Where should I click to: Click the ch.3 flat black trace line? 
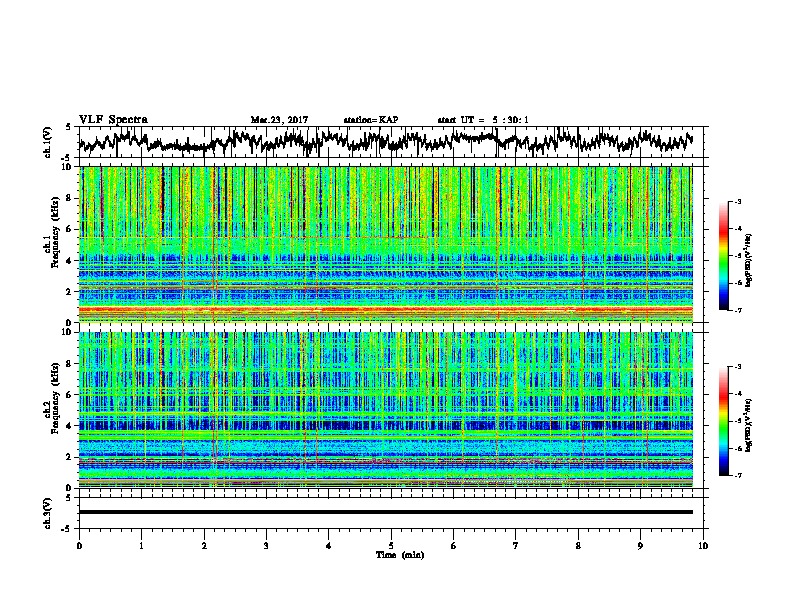click(385, 512)
